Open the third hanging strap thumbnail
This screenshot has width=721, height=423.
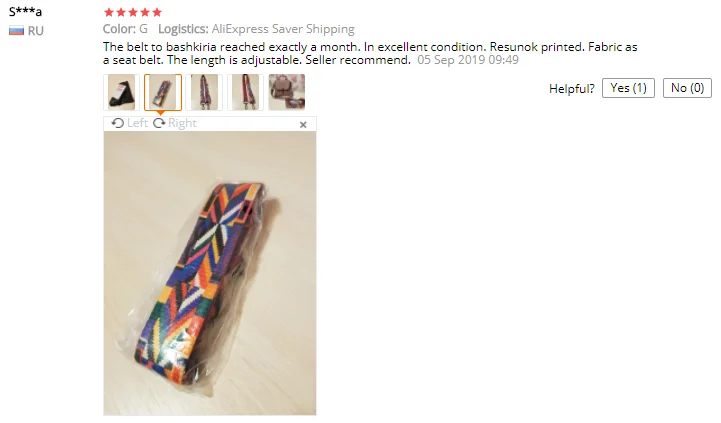click(x=204, y=92)
